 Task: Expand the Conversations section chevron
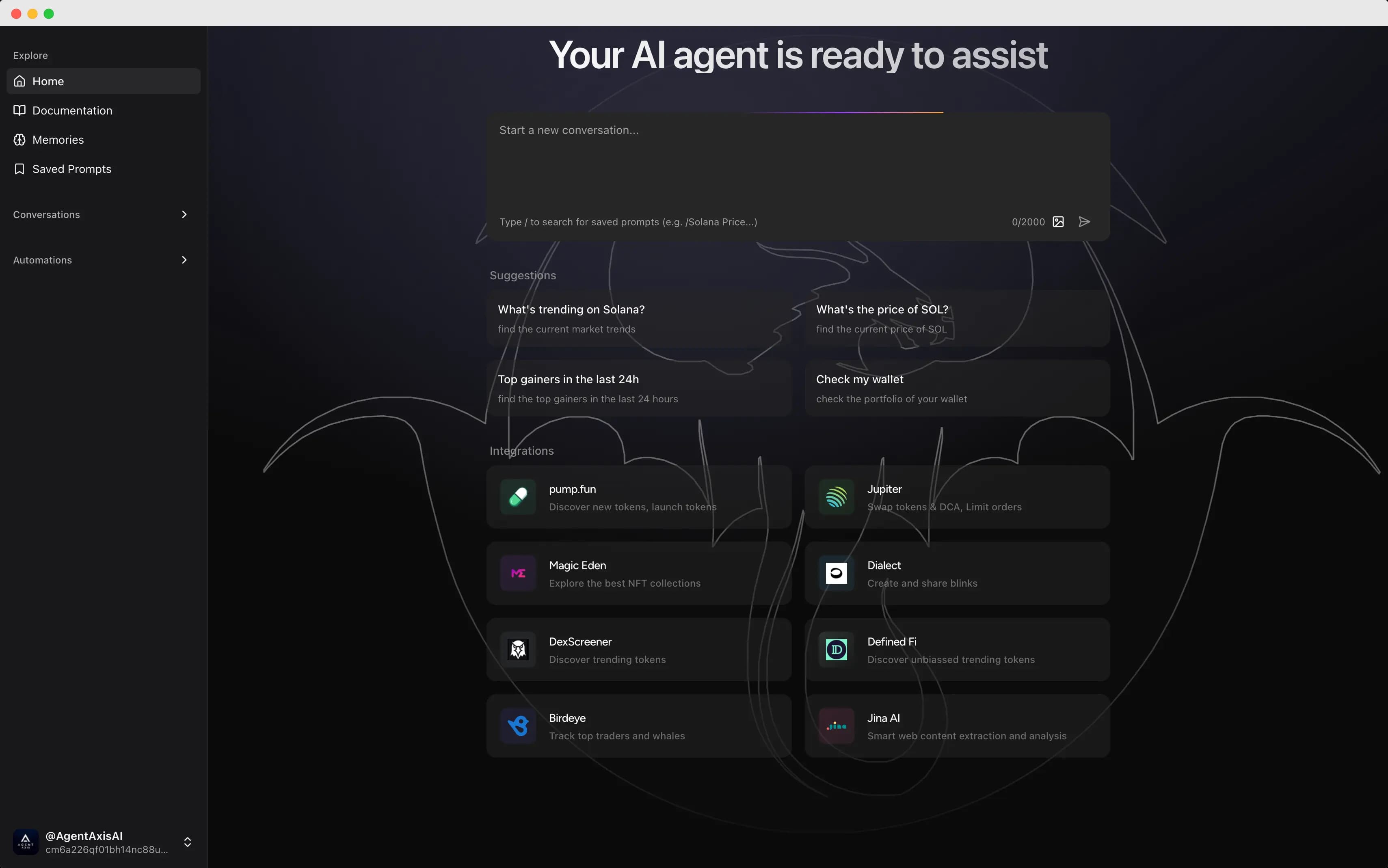click(184, 214)
